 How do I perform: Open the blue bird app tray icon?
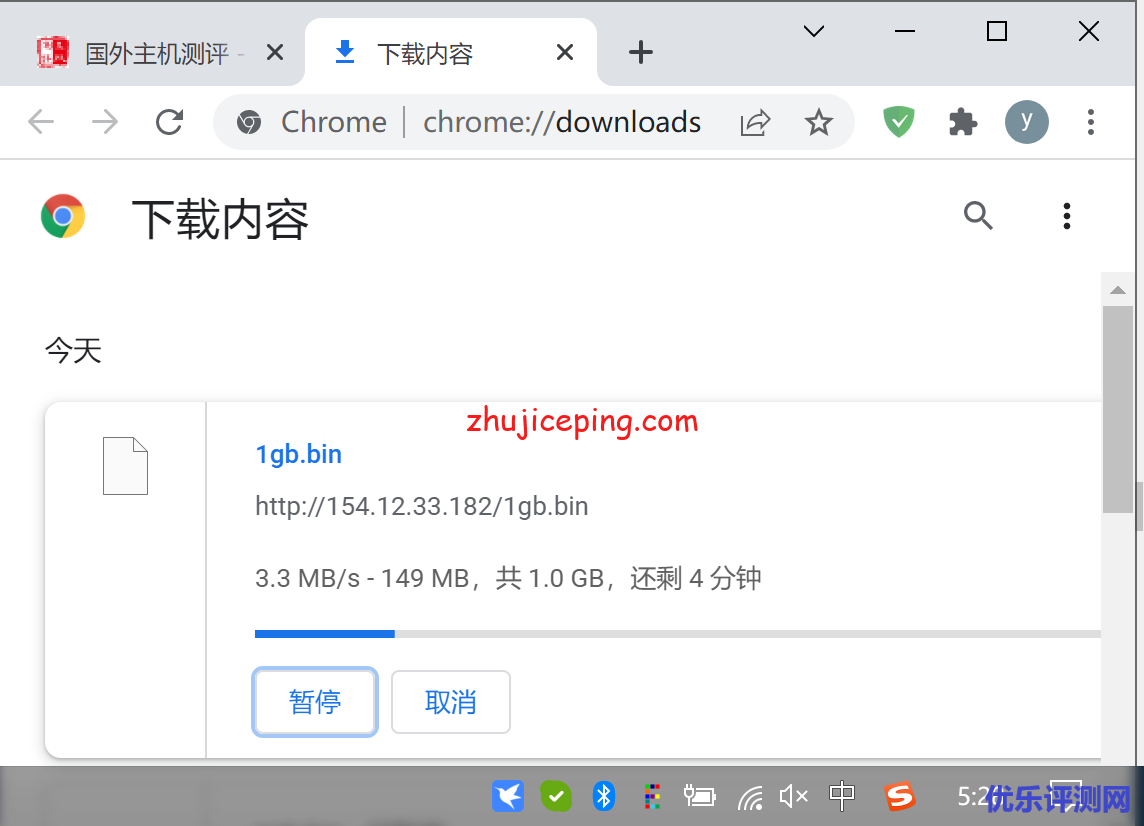[508, 796]
